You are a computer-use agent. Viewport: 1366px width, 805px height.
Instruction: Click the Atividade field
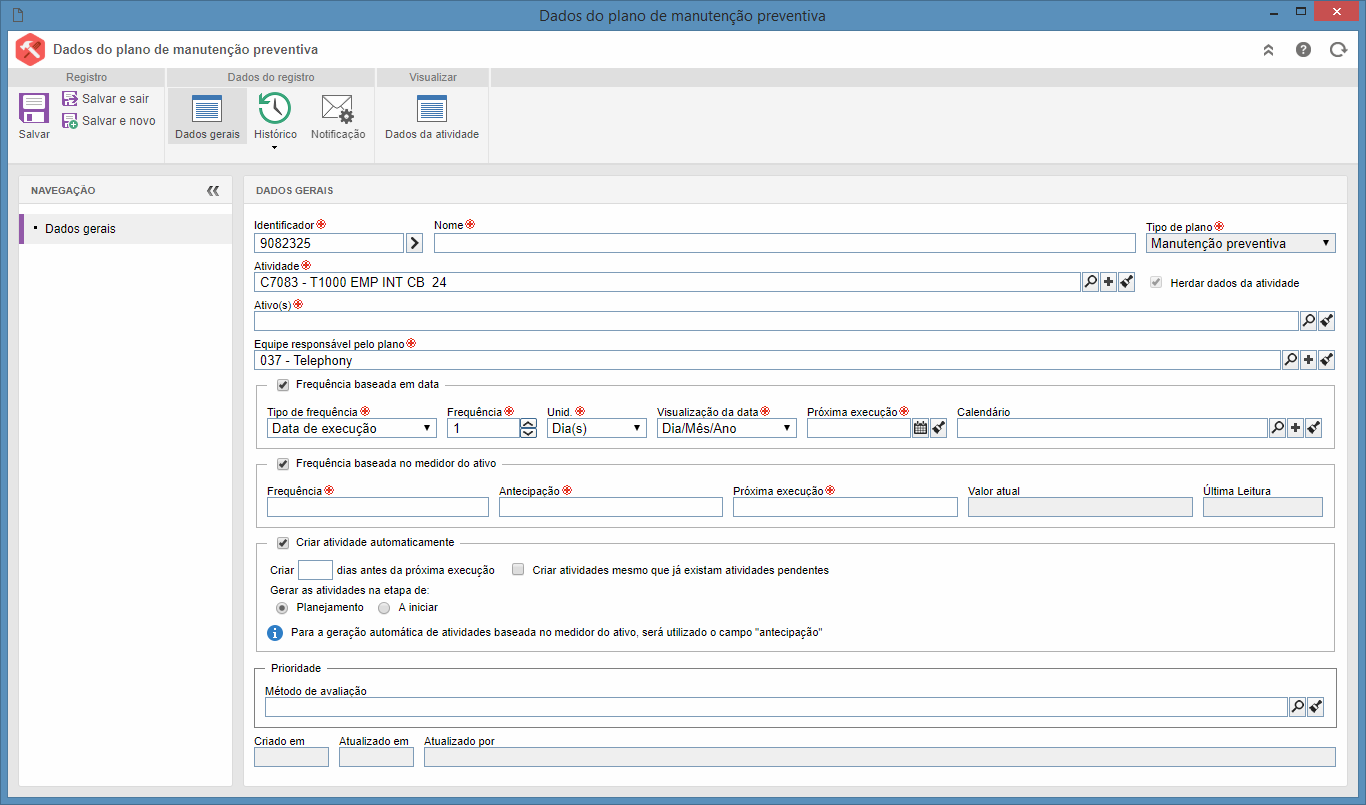[x=667, y=282]
